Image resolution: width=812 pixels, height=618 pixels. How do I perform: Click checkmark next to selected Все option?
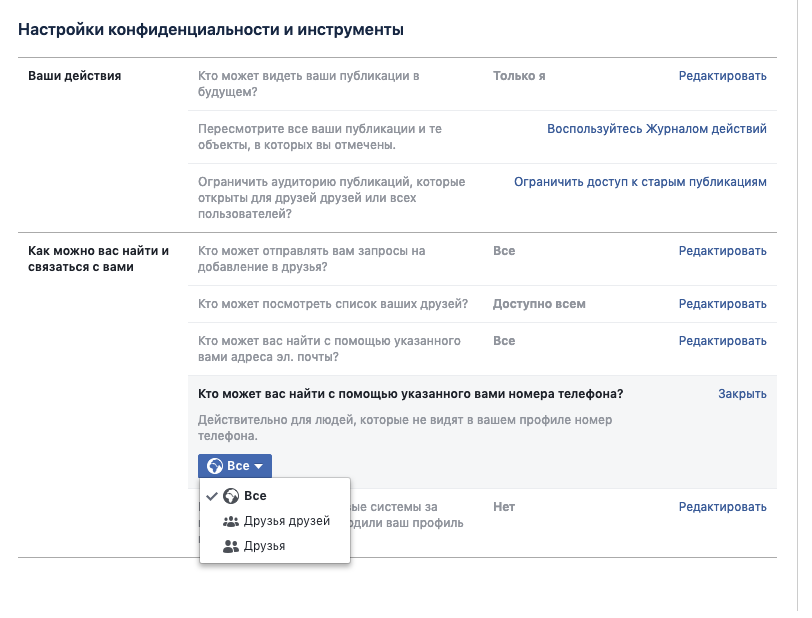[x=211, y=496]
